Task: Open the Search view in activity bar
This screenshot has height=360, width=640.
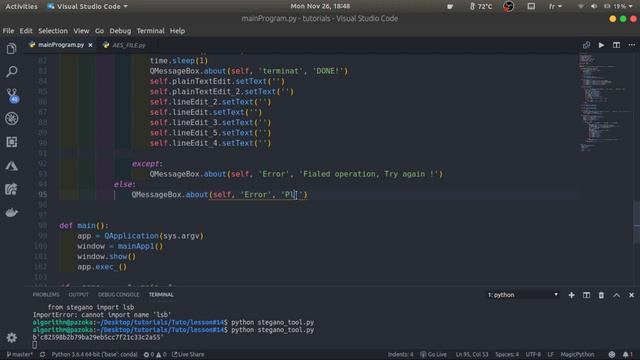Action: 11,72
